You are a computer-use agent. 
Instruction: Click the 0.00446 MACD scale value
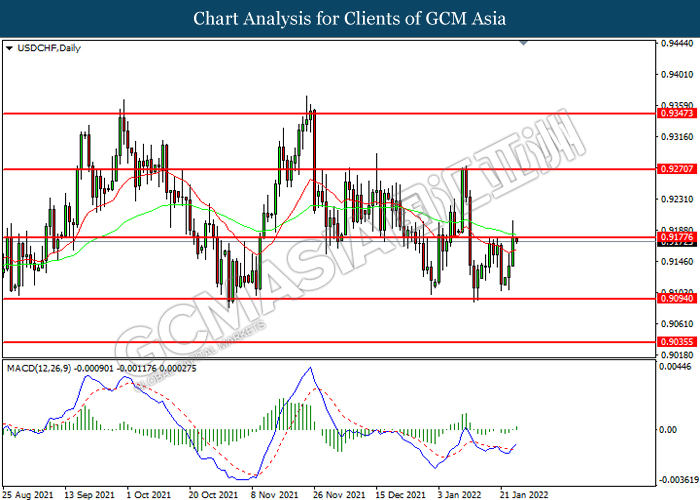coord(675,367)
